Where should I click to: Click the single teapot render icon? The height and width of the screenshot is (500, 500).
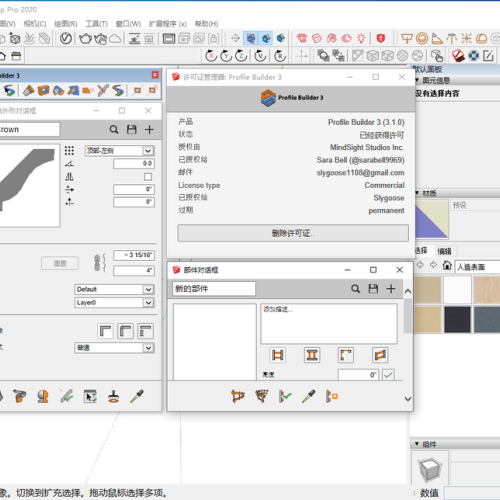(x=85, y=38)
